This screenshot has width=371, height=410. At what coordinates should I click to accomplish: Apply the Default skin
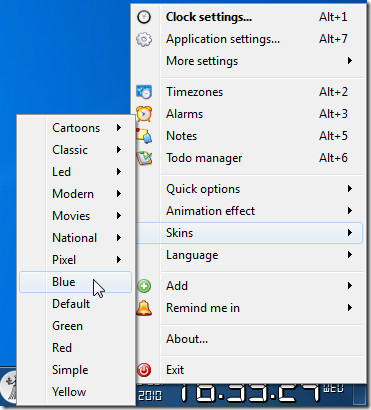tap(76, 304)
